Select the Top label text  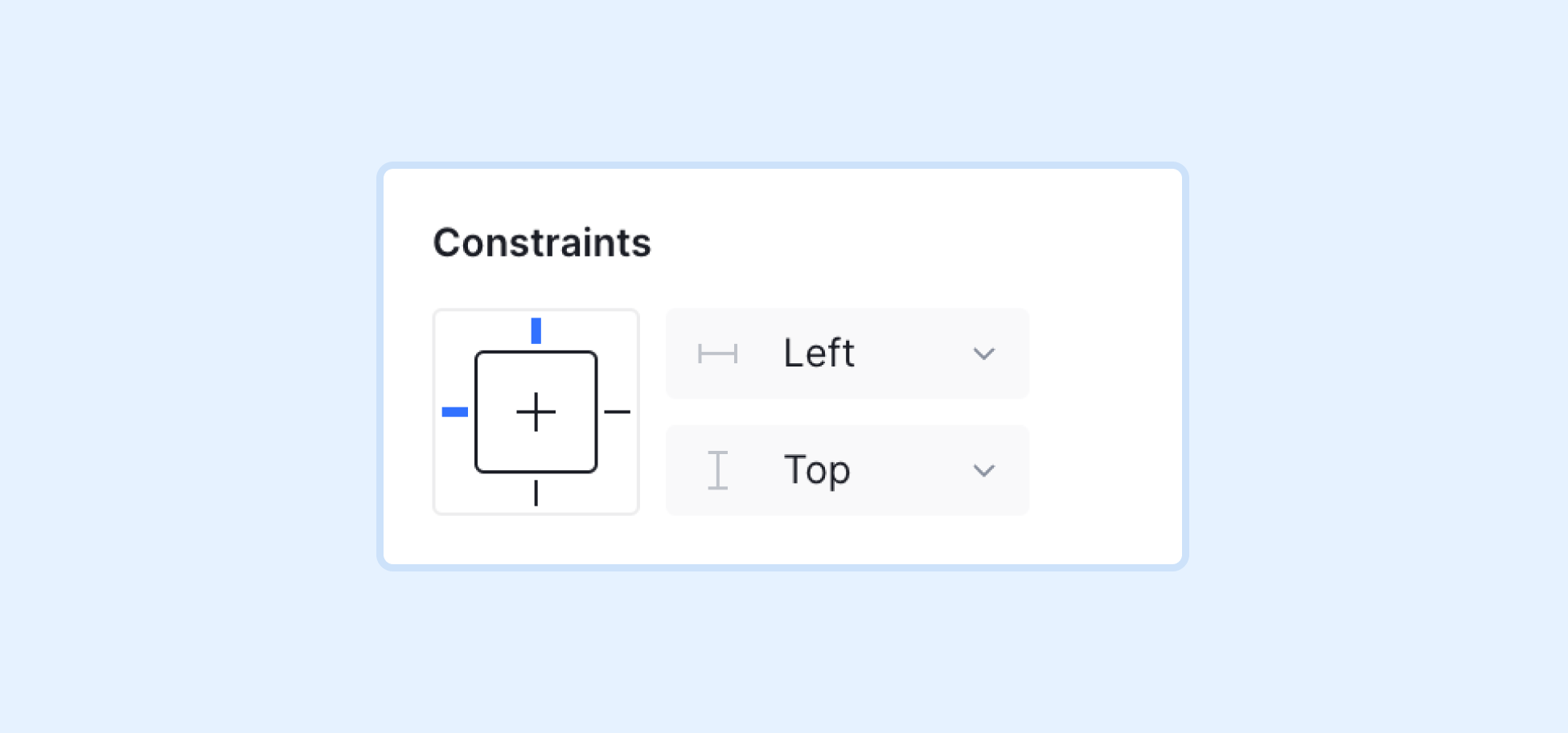(817, 471)
